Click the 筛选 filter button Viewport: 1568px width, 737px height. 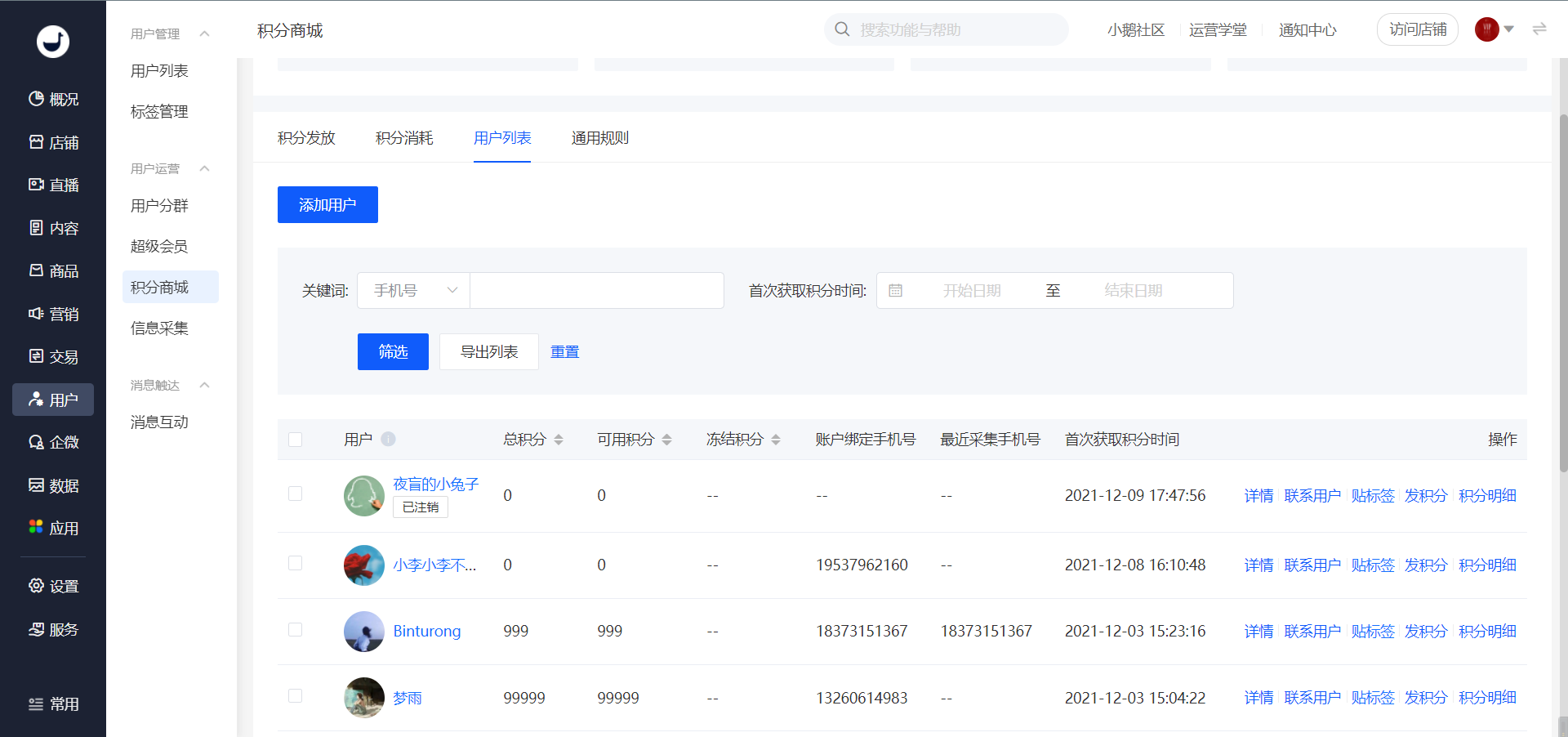pyautogui.click(x=393, y=351)
